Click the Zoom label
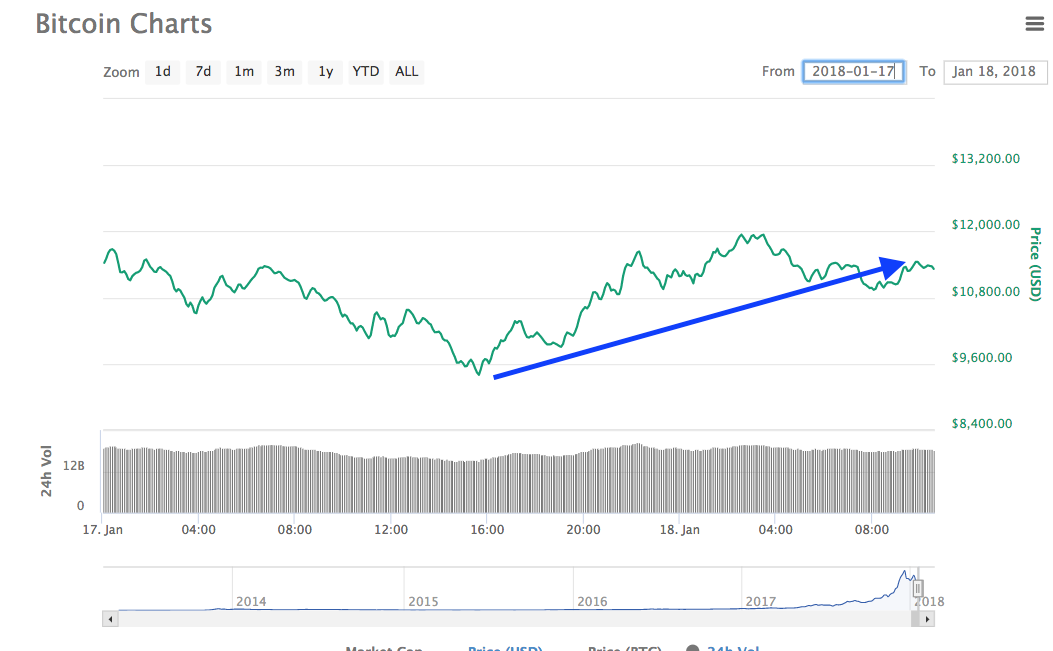 click(x=121, y=72)
